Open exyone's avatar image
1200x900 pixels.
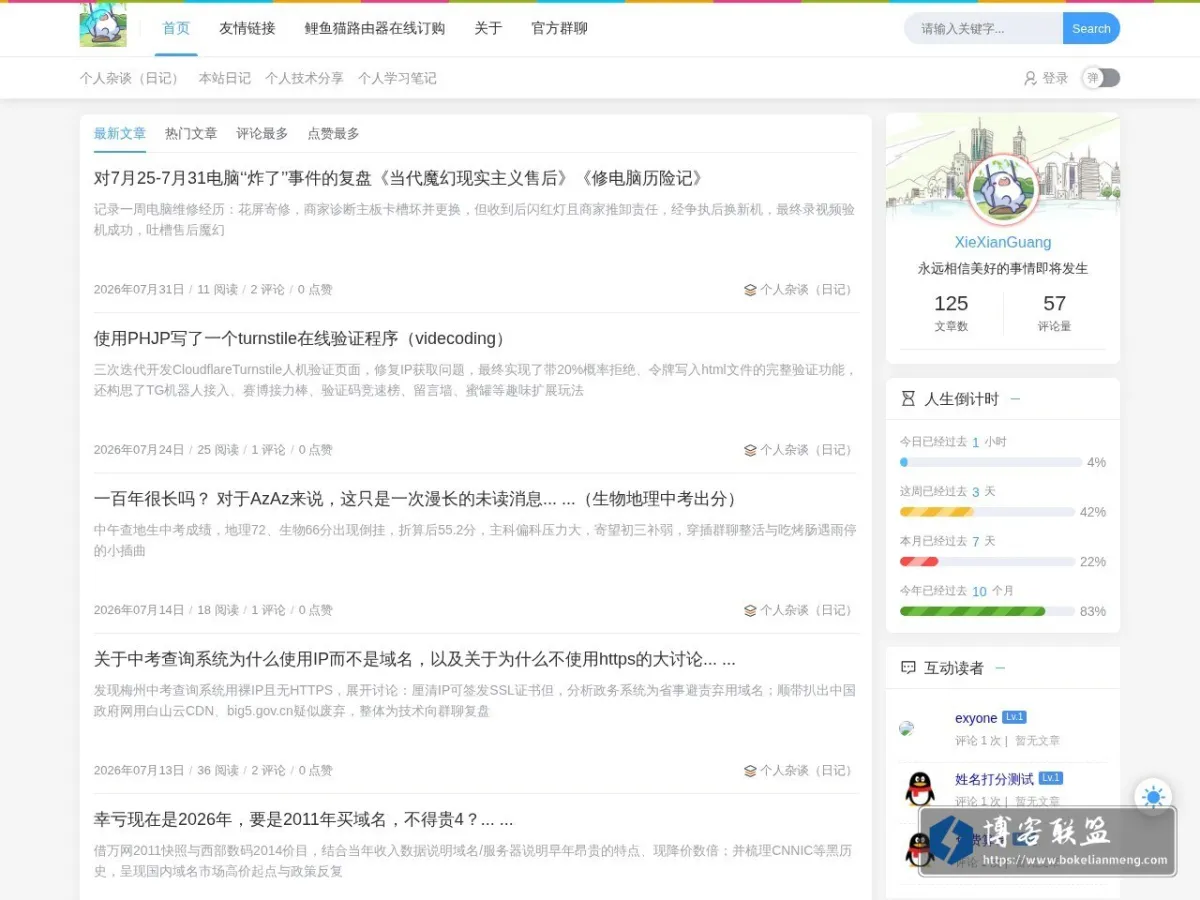(907, 728)
